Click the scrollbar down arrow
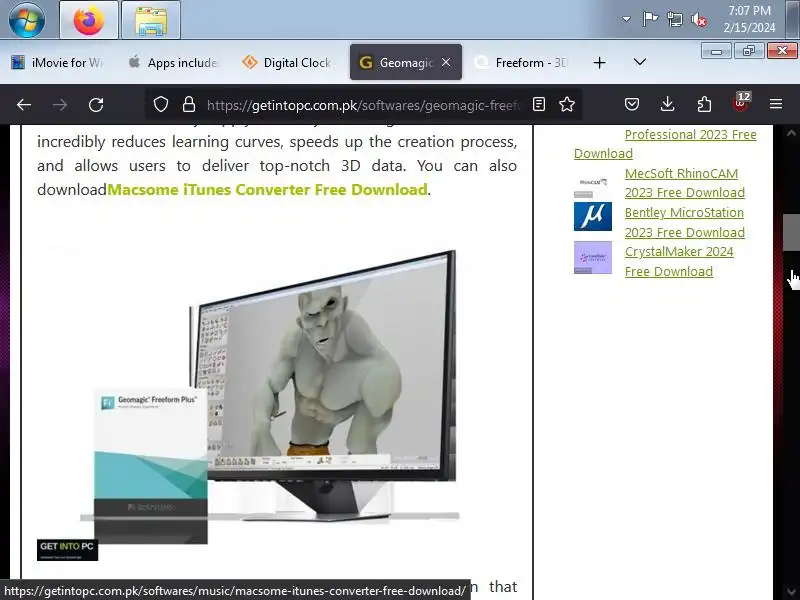The image size is (800, 600). (791, 591)
